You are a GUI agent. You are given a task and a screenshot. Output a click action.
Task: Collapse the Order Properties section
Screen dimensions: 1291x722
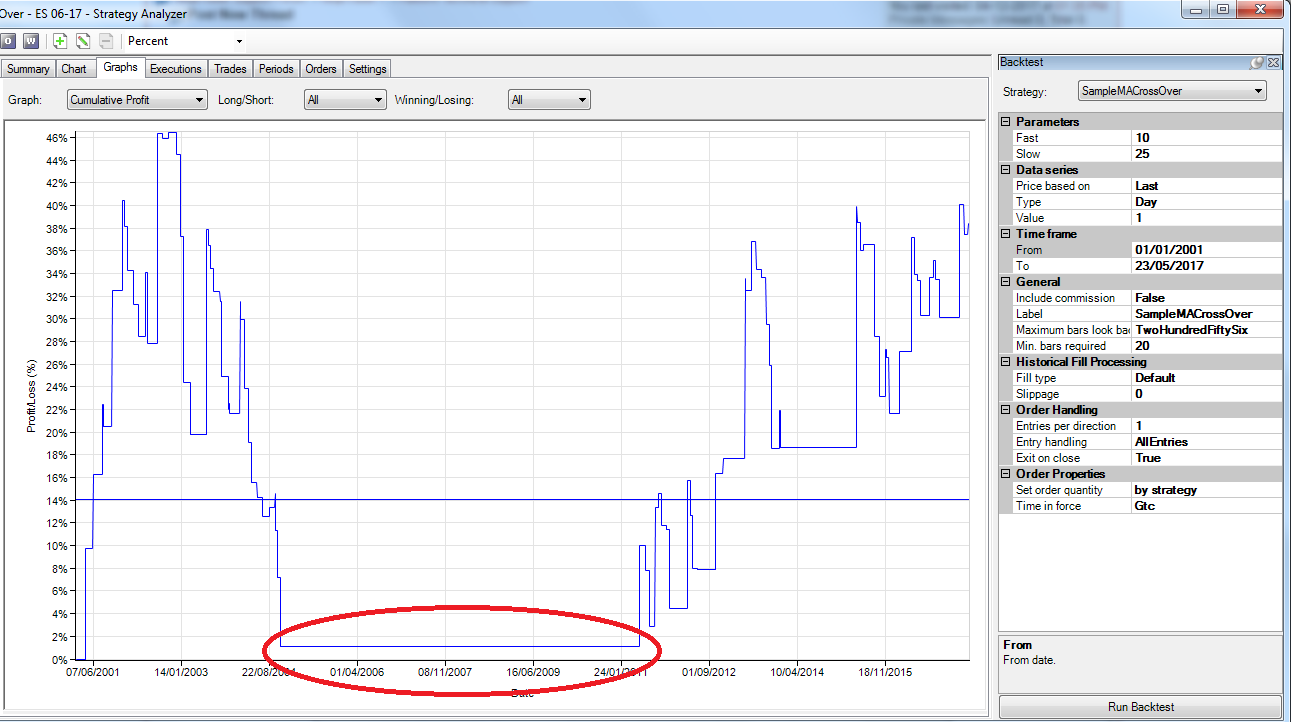point(1007,474)
